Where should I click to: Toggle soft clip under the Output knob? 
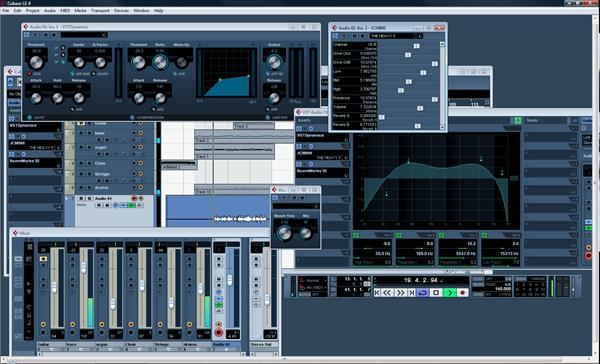[268, 73]
